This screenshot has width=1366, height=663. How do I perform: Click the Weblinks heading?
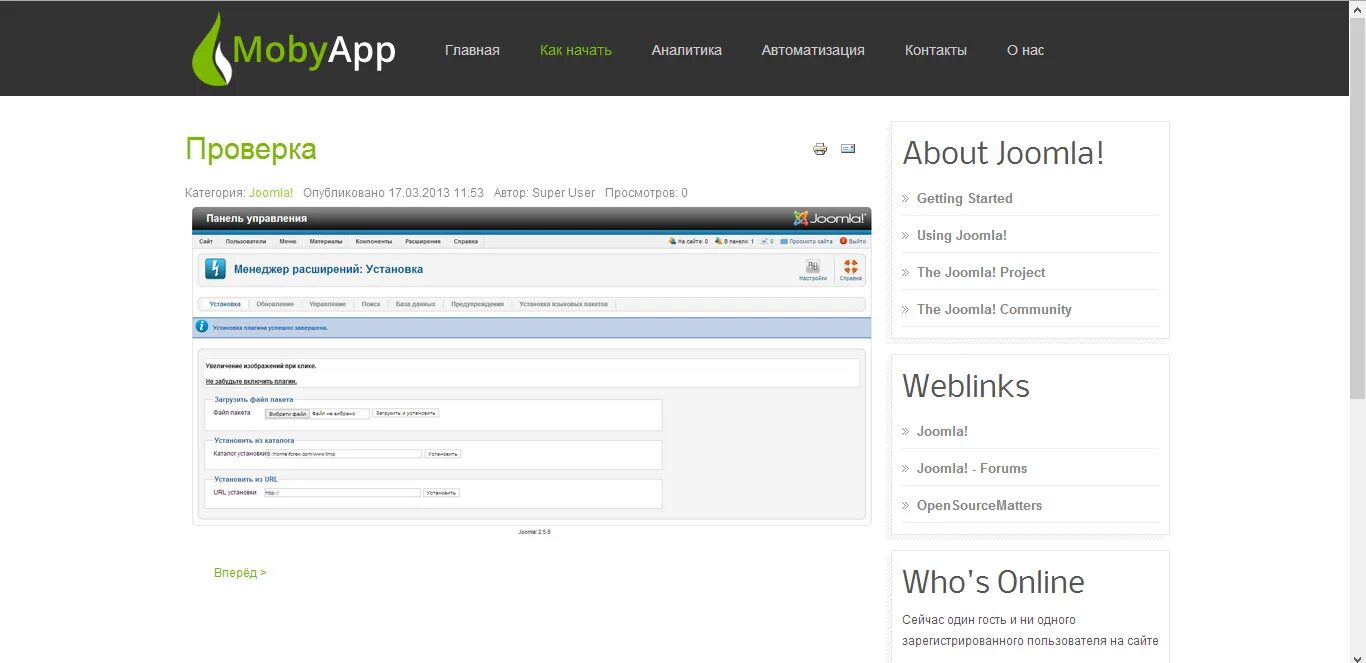[x=966, y=386]
